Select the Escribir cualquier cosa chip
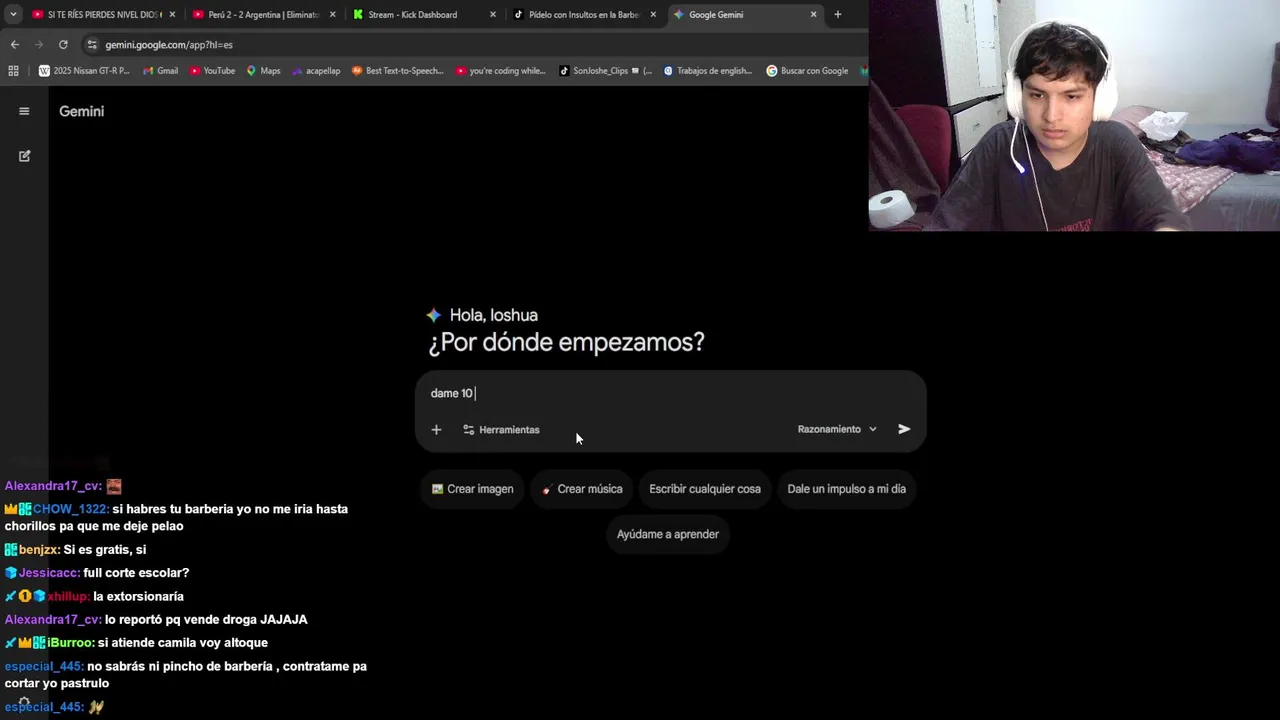The image size is (1280, 720). coord(705,489)
